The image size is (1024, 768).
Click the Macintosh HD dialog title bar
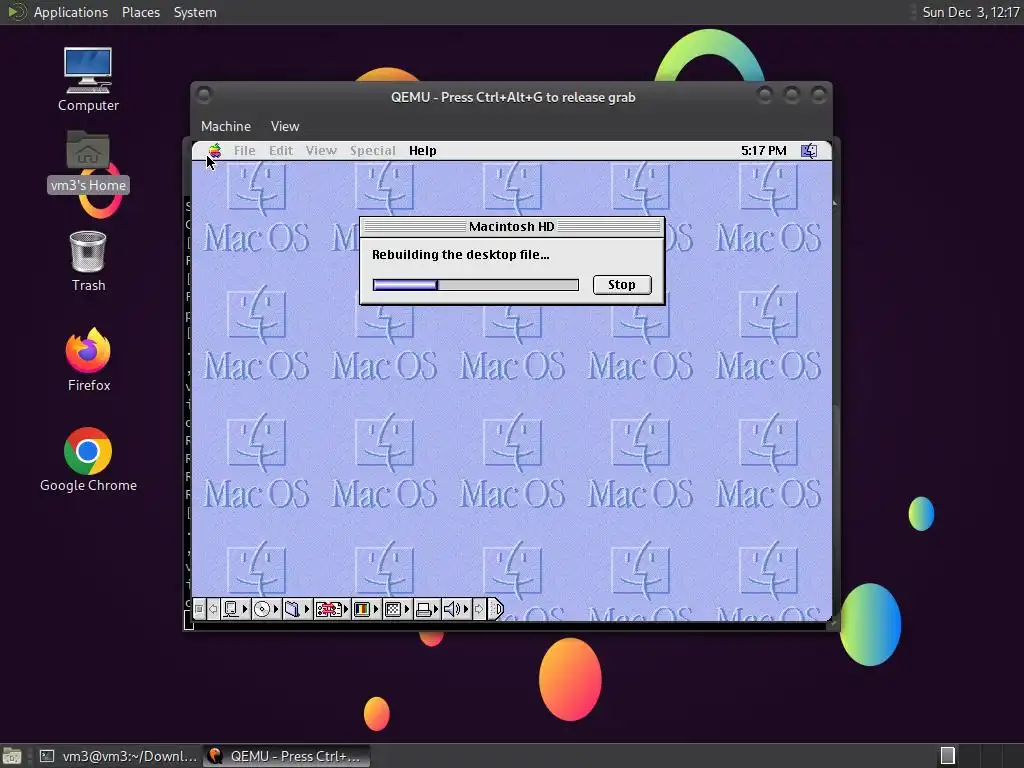point(512,227)
